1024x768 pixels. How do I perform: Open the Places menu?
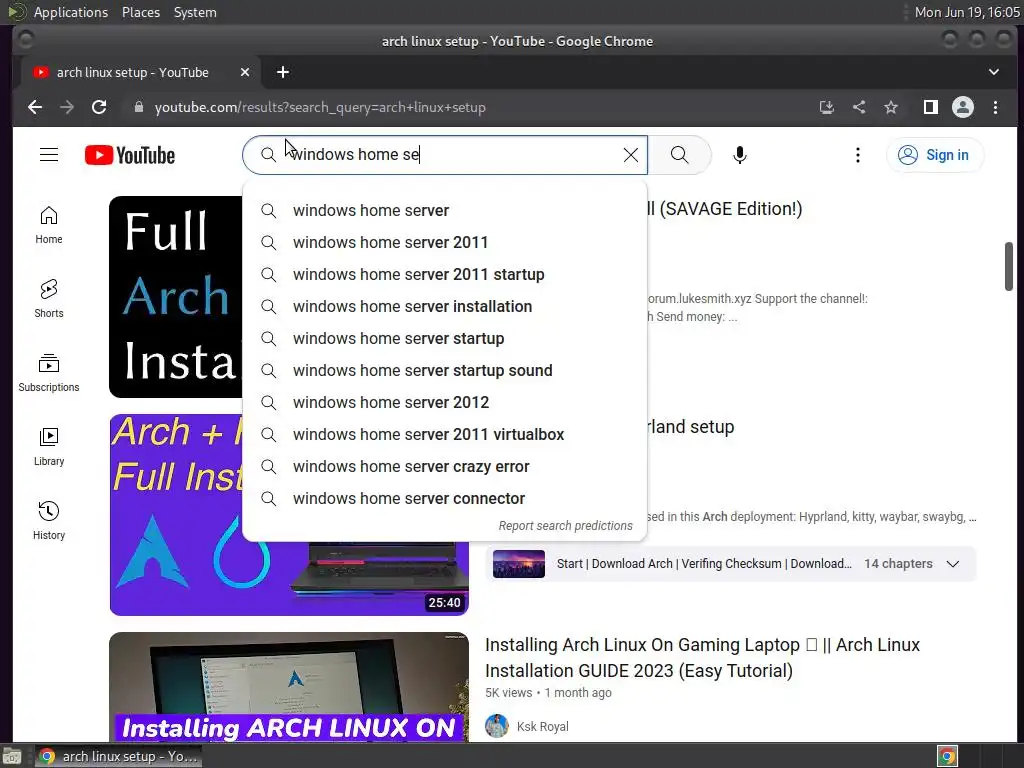click(x=140, y=12)
